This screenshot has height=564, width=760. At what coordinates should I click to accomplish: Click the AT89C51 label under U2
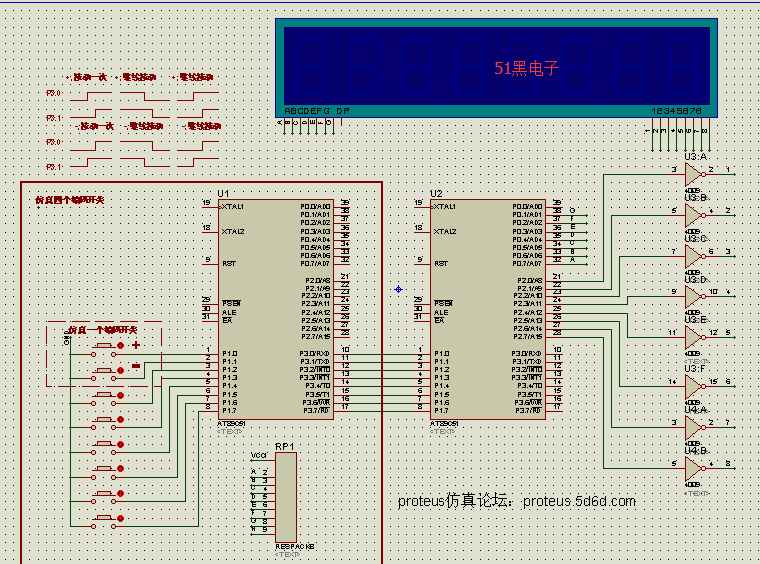[x=444, y=424]
